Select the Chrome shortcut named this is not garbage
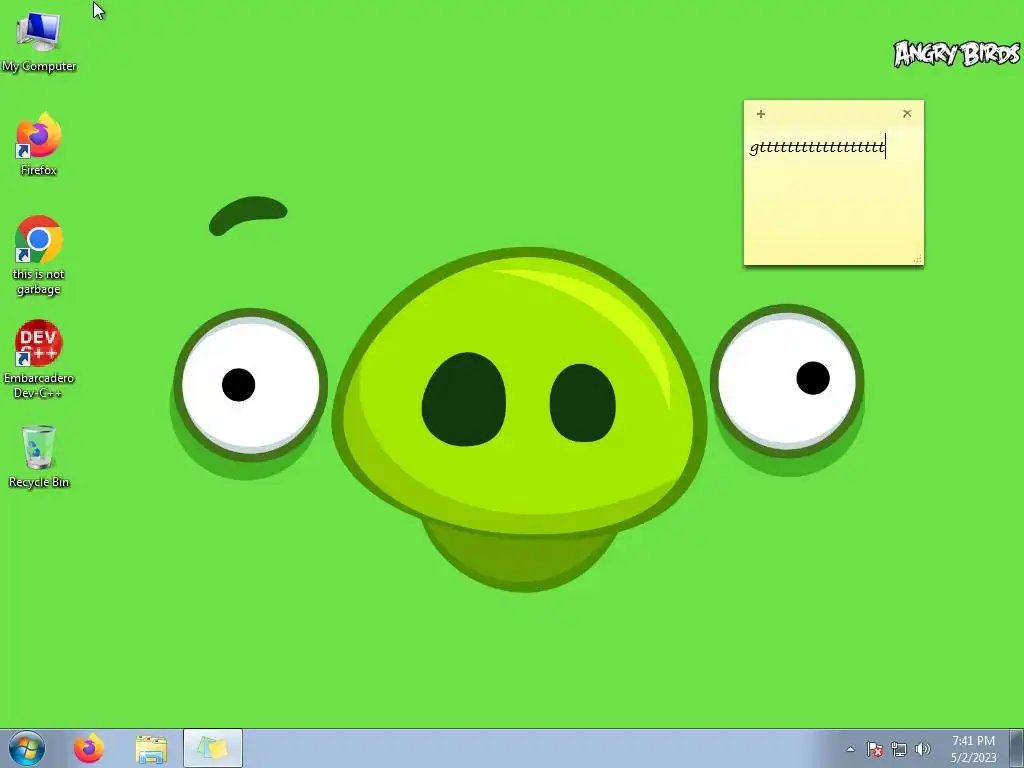The width and height of the screenshot is (1024, 768). click(39, 255)
